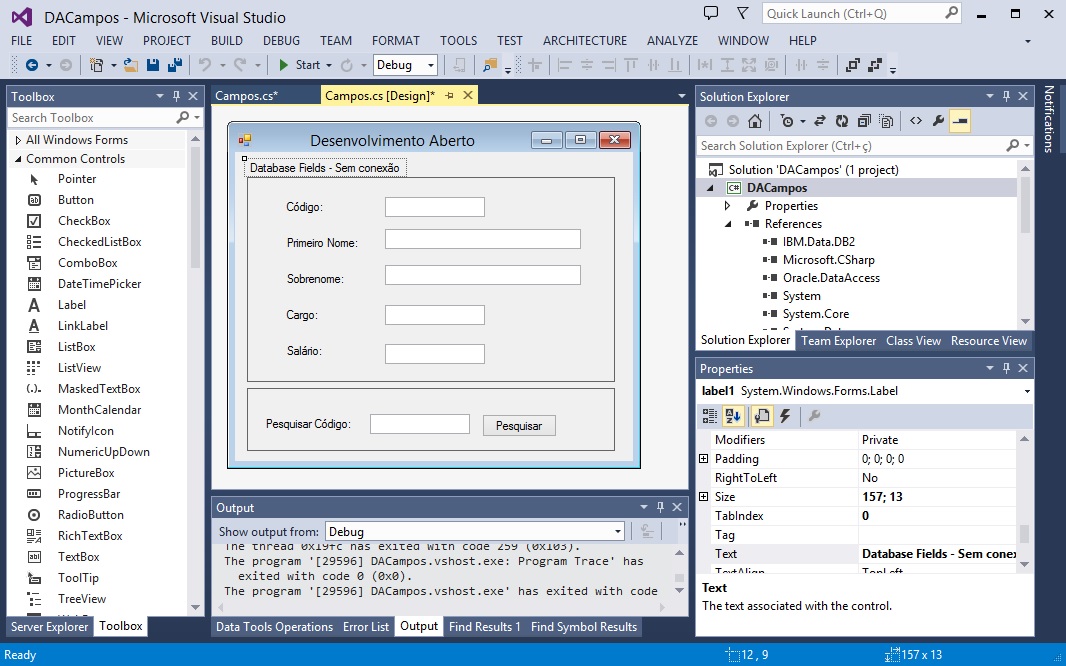
Task: Click the Primeiro Nome text box
Action: pos(482,239)
